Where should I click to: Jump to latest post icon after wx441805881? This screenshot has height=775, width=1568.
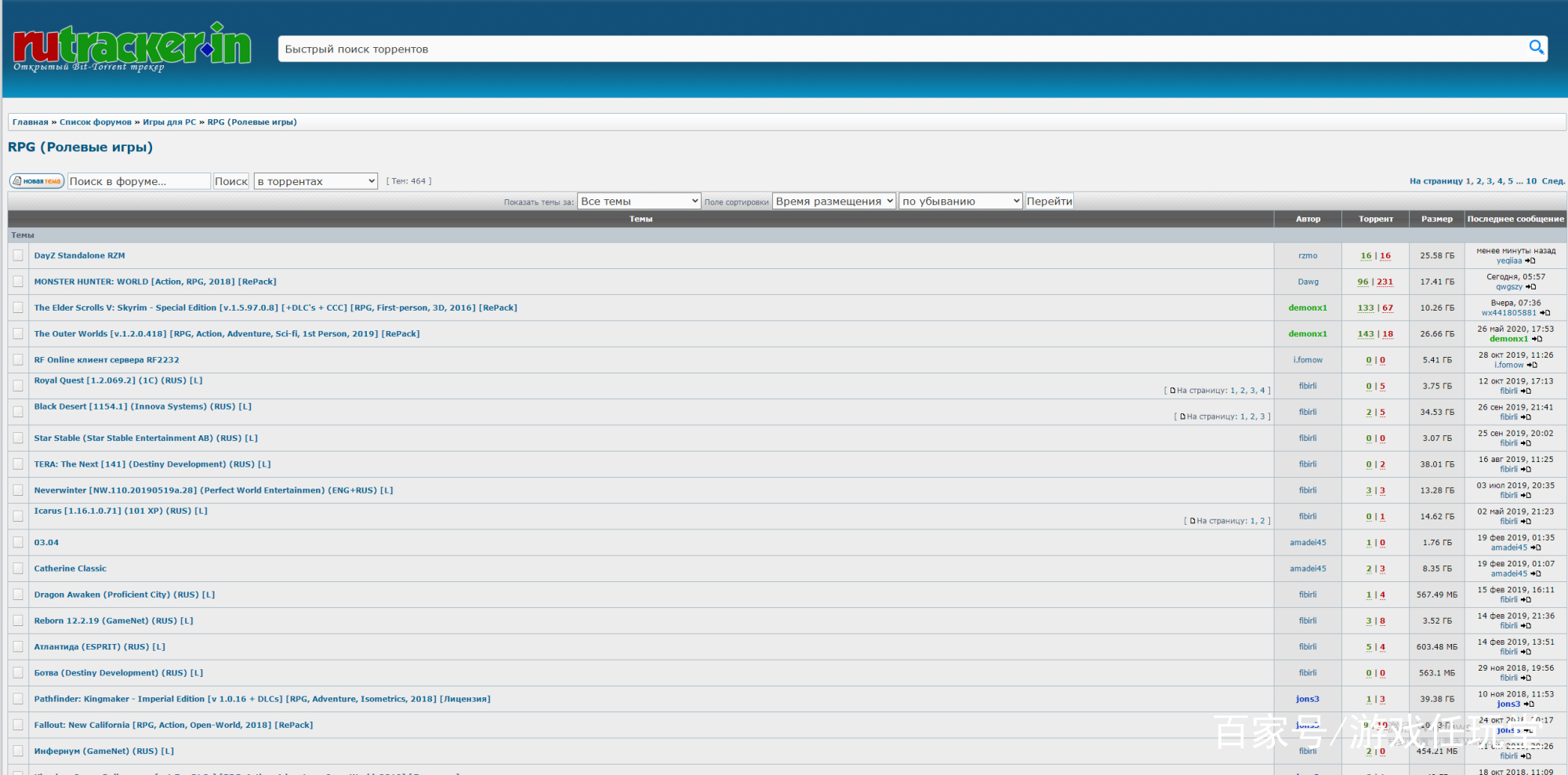[1545, 313]
